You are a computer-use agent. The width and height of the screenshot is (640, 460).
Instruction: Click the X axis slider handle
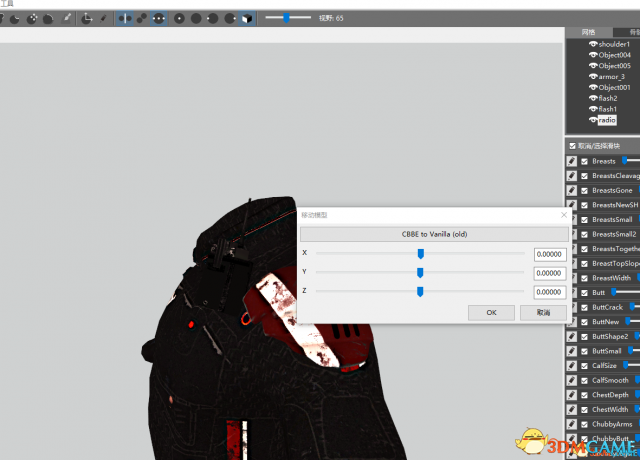[420, 254]
